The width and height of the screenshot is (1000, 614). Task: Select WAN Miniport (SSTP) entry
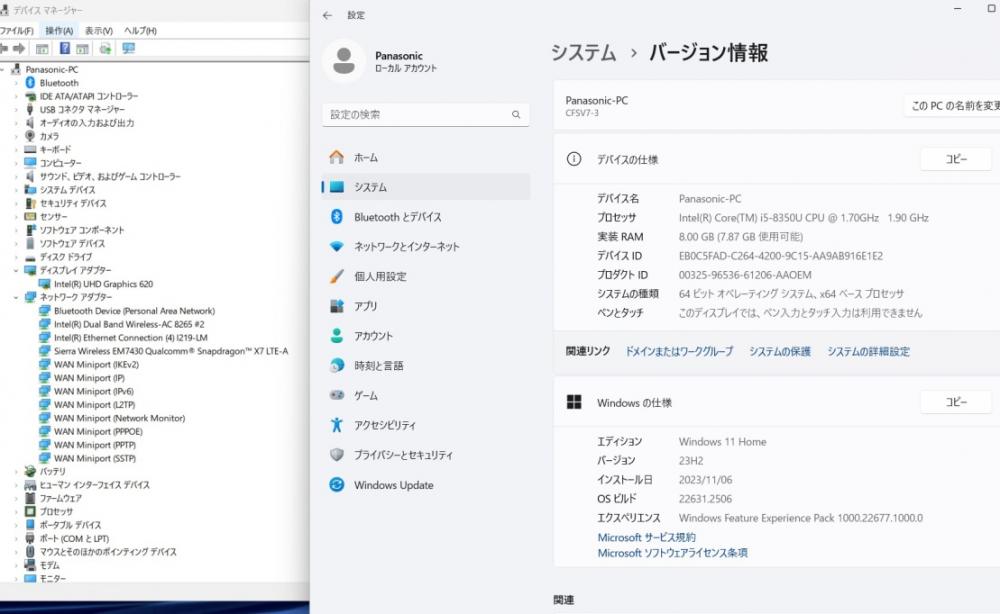[94, 458]
